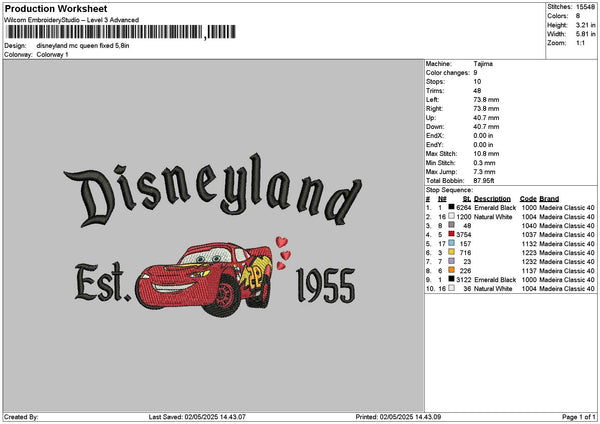Click the Last Saved timestamp in the footer

[x=197, y=417]
